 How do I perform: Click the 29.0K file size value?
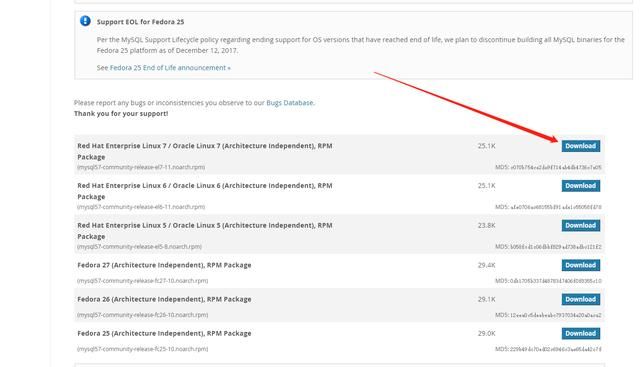coord(487,334)
